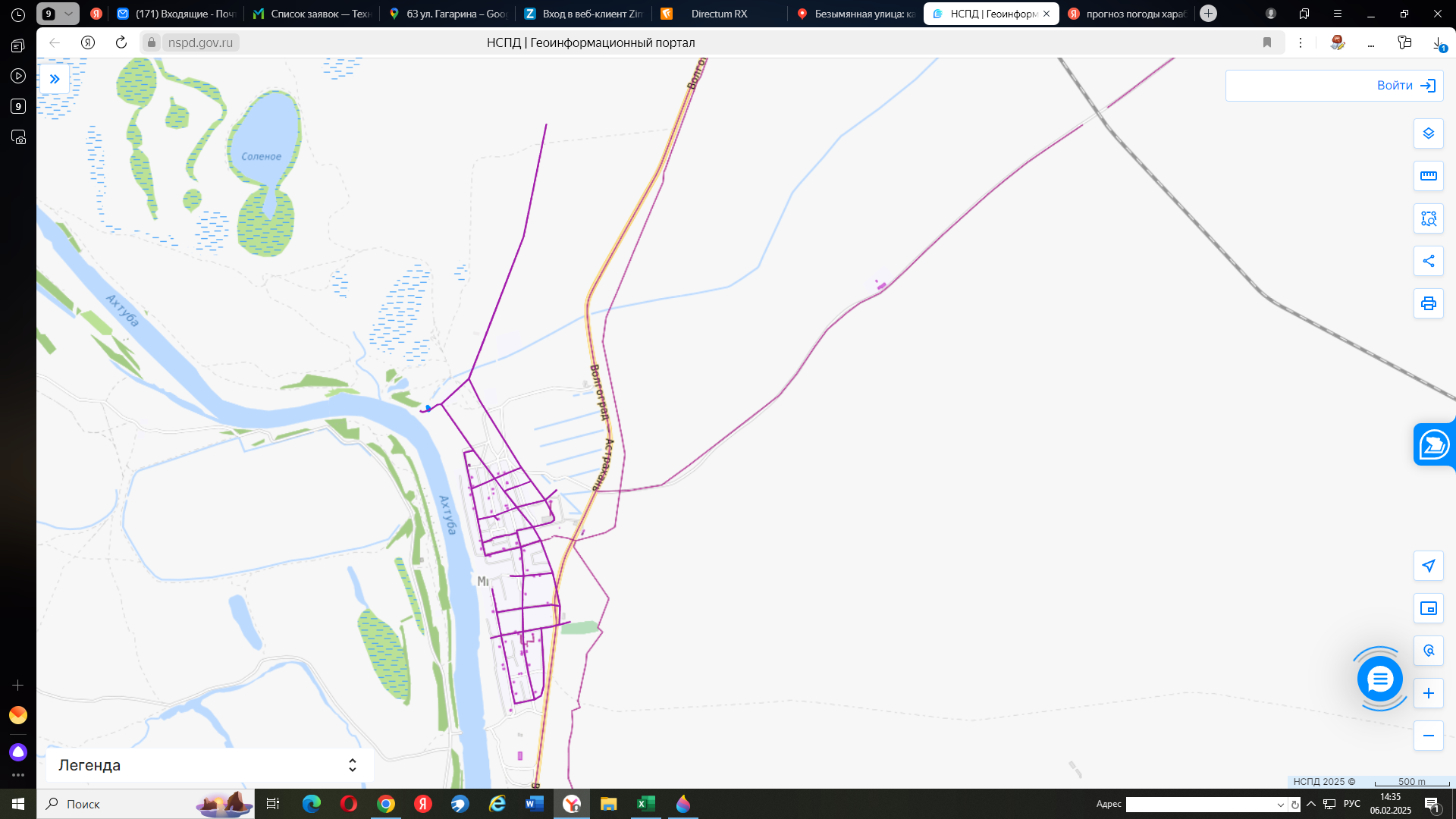Image resolution: width=1456 pixels, height=819 pixels.
Task: Click the share map icon
Action: (x=1428, y=261)
